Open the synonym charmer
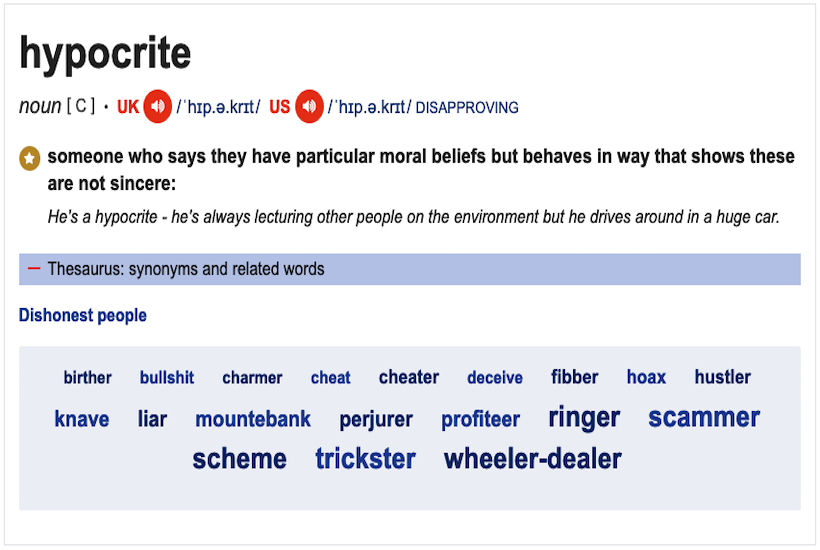 tap(252, 378)
